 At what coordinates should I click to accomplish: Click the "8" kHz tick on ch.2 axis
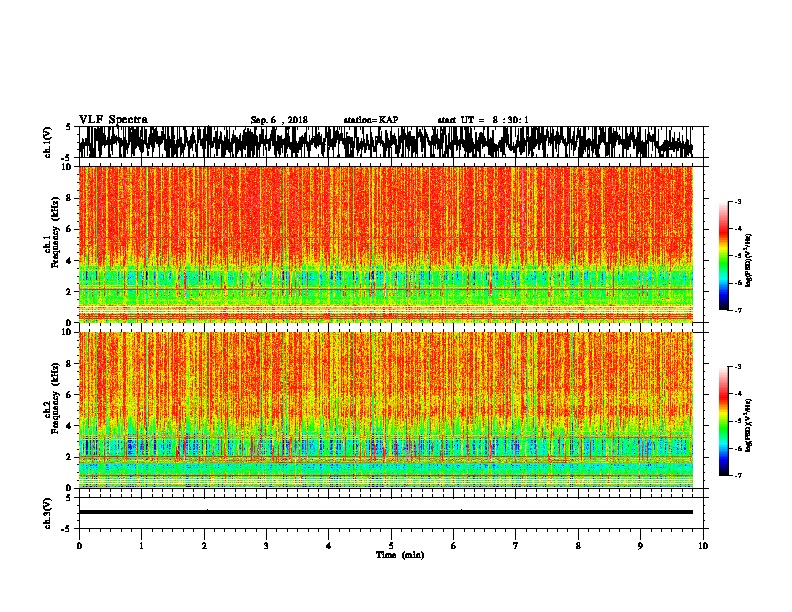(x=70, y=363)
